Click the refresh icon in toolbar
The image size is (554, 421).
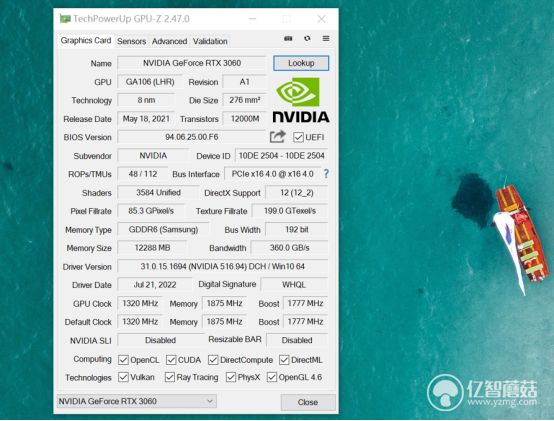pyautogui.click(x=307, y=38)
